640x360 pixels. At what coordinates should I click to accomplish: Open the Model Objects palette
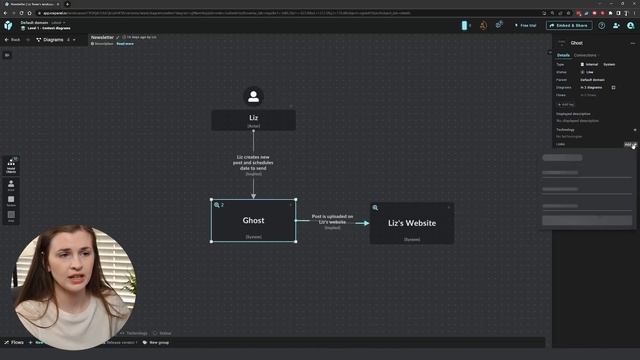pyautogui.click(x=11, y=166)
